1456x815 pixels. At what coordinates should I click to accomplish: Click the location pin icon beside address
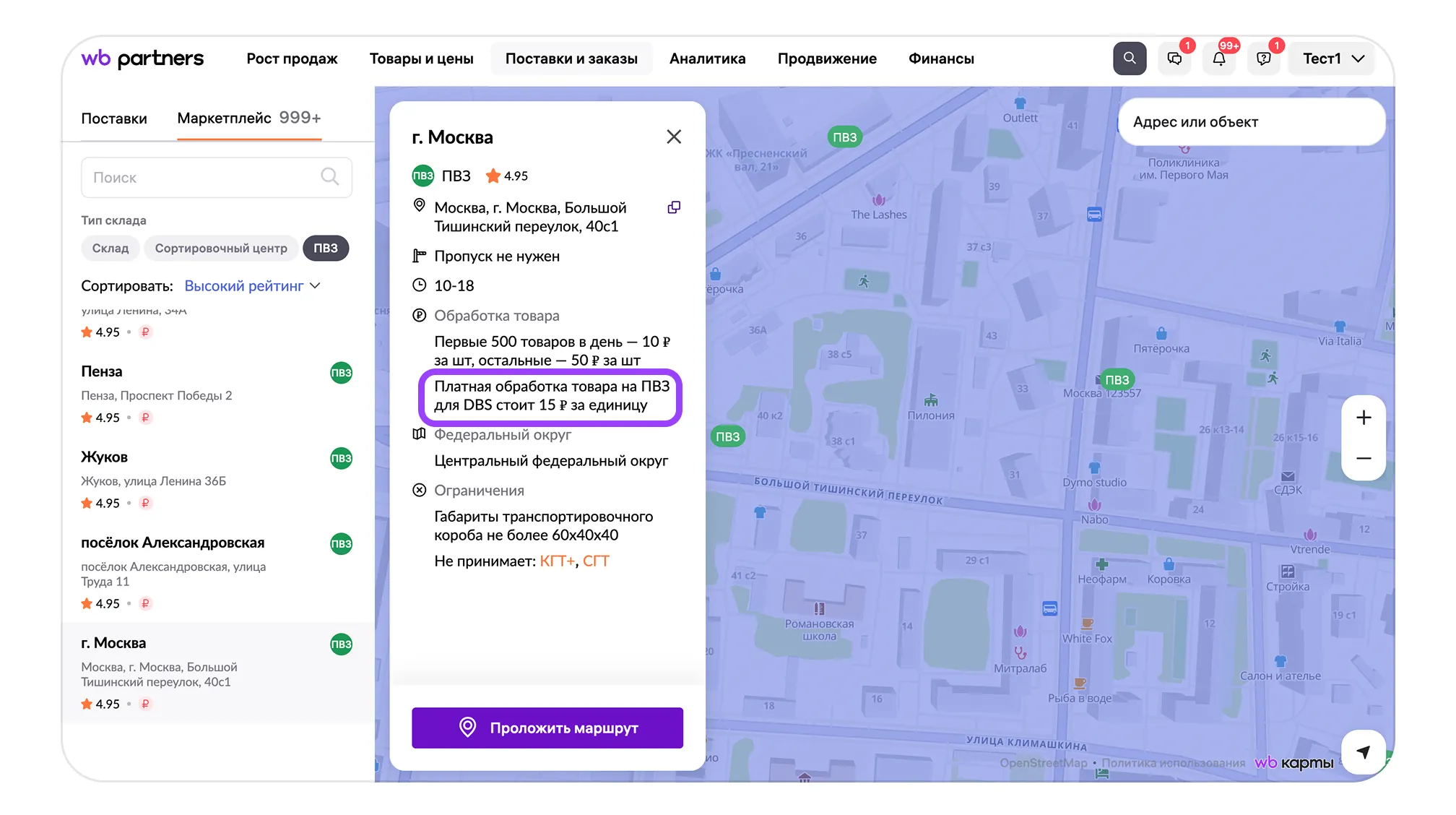pyautogui.click(x=419, y=205)
